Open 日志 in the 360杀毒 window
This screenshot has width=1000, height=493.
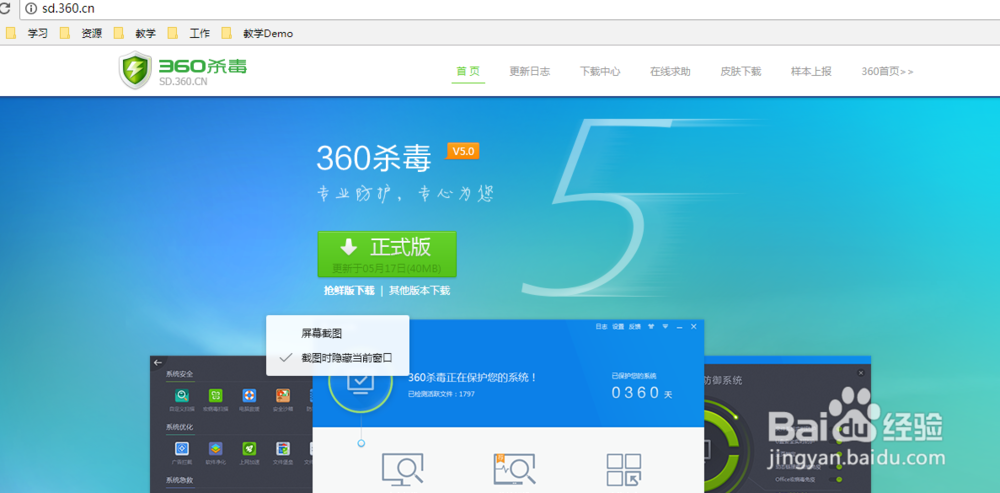click(x=601, y=327)
